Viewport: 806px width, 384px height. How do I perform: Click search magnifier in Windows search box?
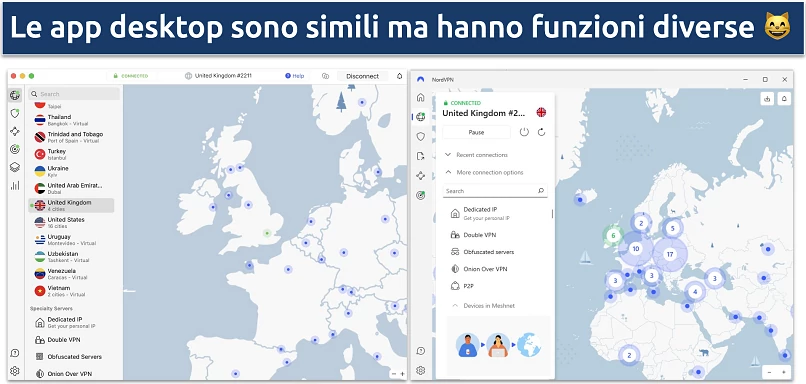pyautogui.click(x=541, y=191)
